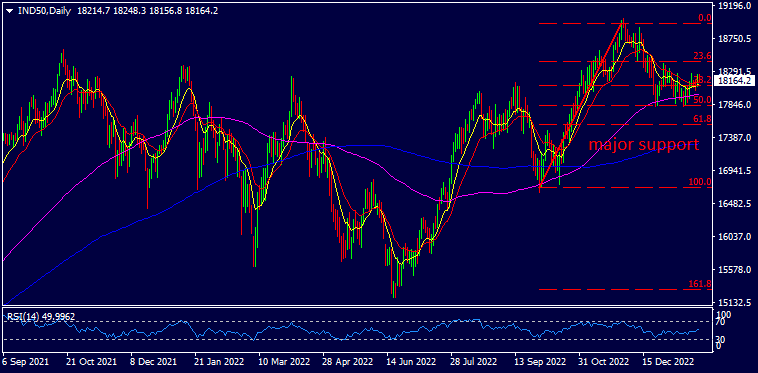Click the 16037.0 price axis value
Viewport: 758px width, 373px height.
734,236
